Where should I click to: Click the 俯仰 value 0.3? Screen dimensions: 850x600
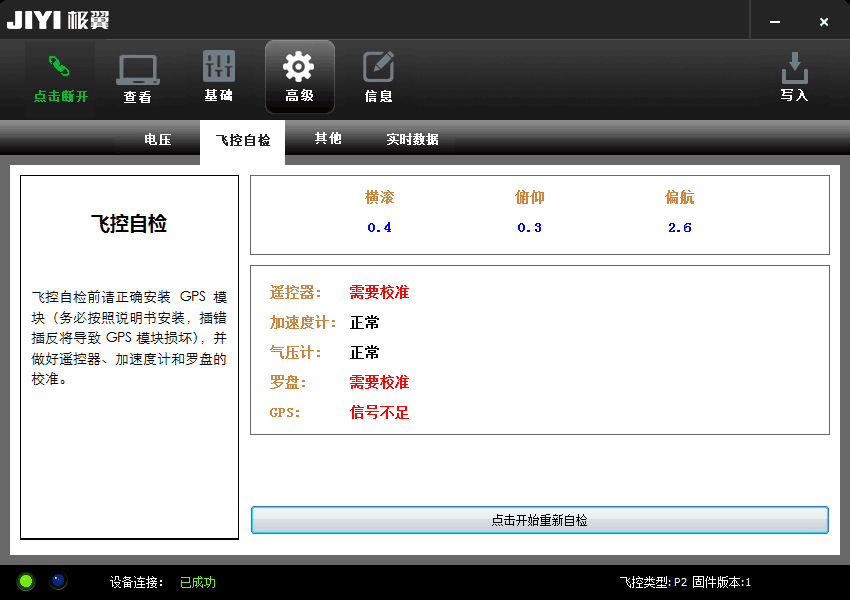pyautogui.click(x=530, y=228)
